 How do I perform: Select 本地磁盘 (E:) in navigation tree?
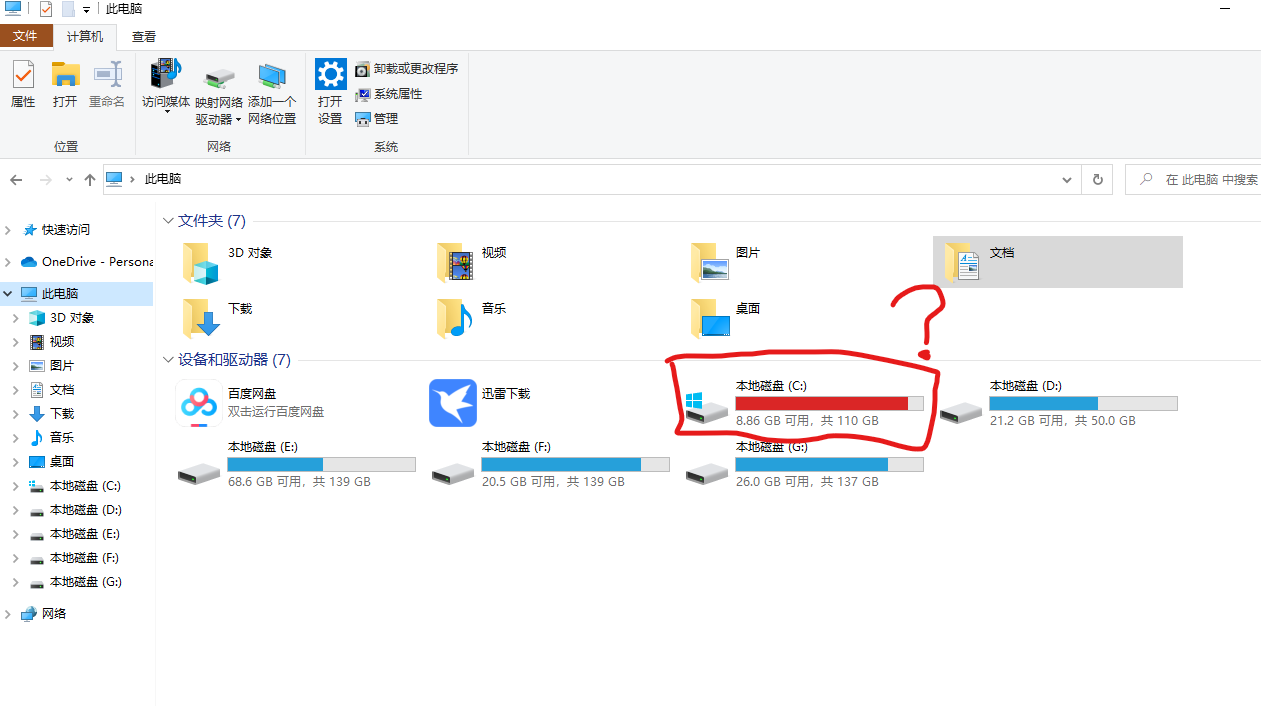click(75, 534)
